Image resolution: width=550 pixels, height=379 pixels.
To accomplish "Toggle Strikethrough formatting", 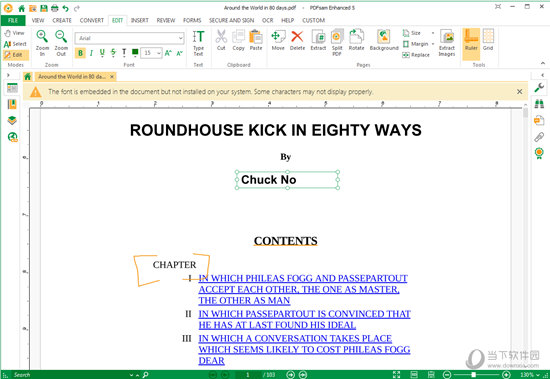I will coord(113,53).
